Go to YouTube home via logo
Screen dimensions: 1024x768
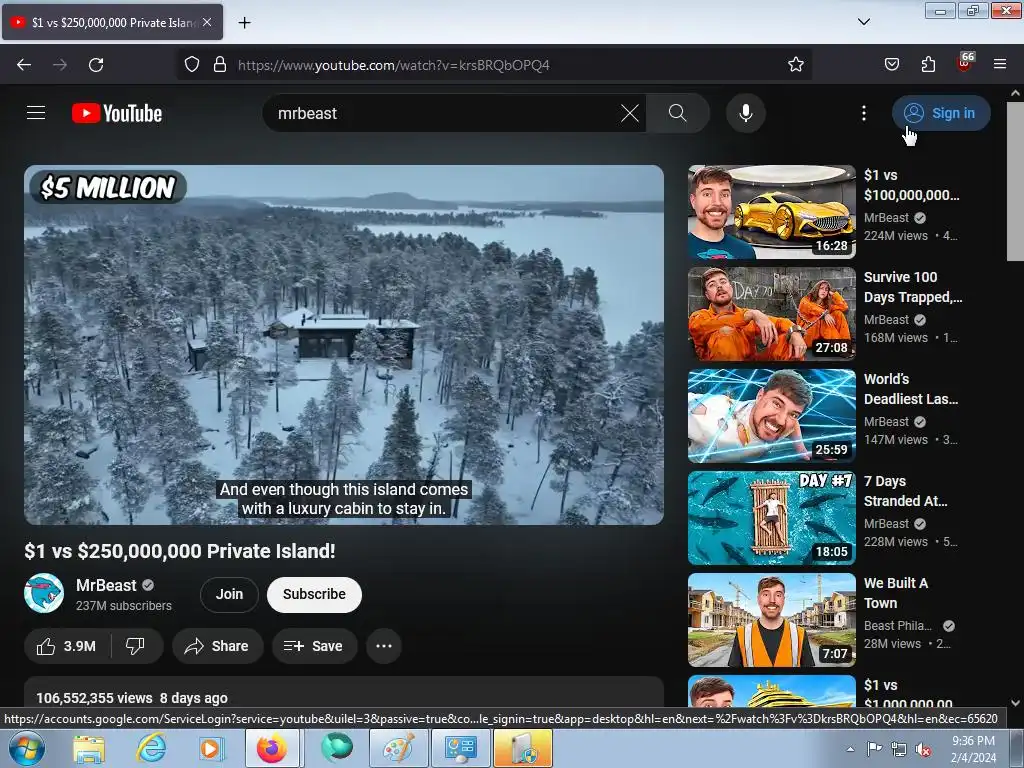pos(117,113)
